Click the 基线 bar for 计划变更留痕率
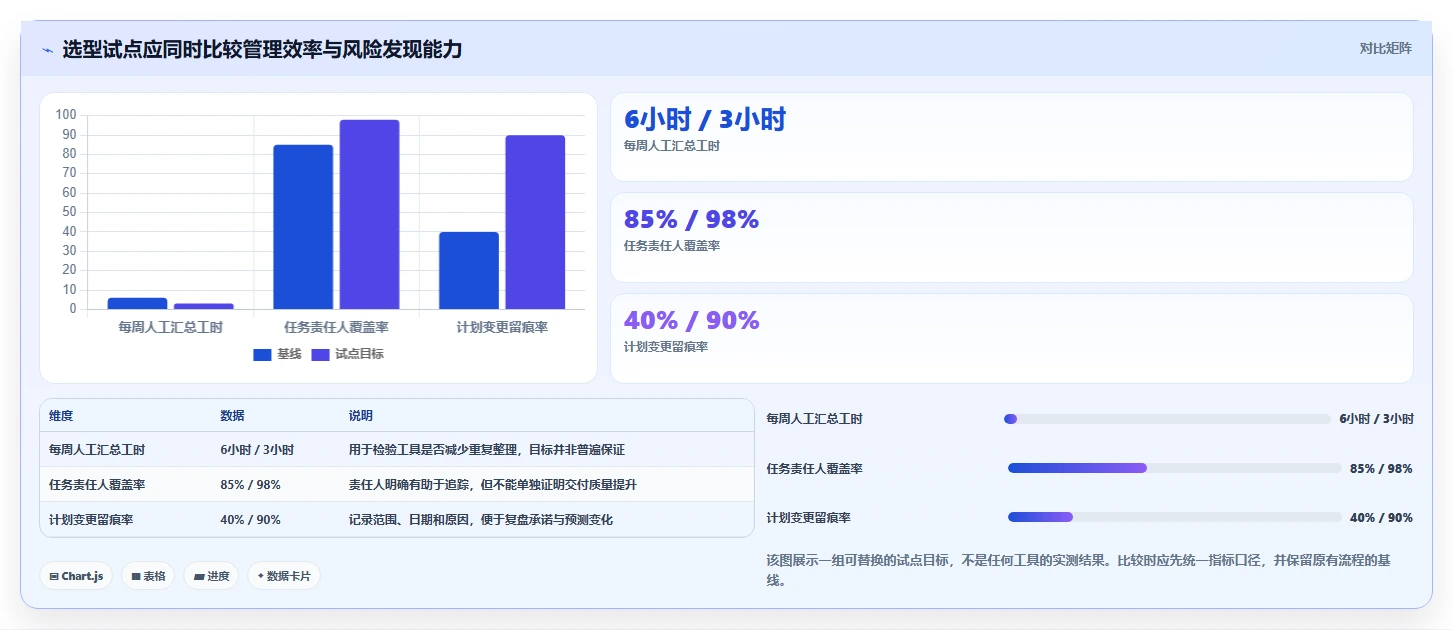 tap(468, 270)
